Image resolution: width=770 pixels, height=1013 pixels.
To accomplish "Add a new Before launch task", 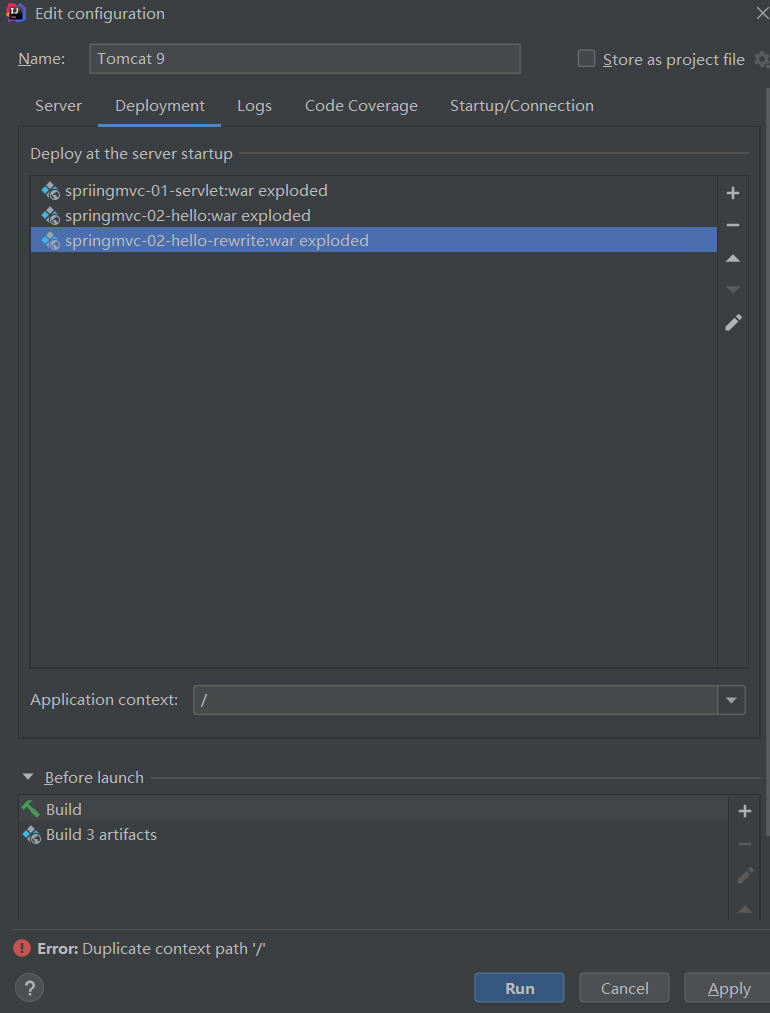I will [x=744, y=810].
